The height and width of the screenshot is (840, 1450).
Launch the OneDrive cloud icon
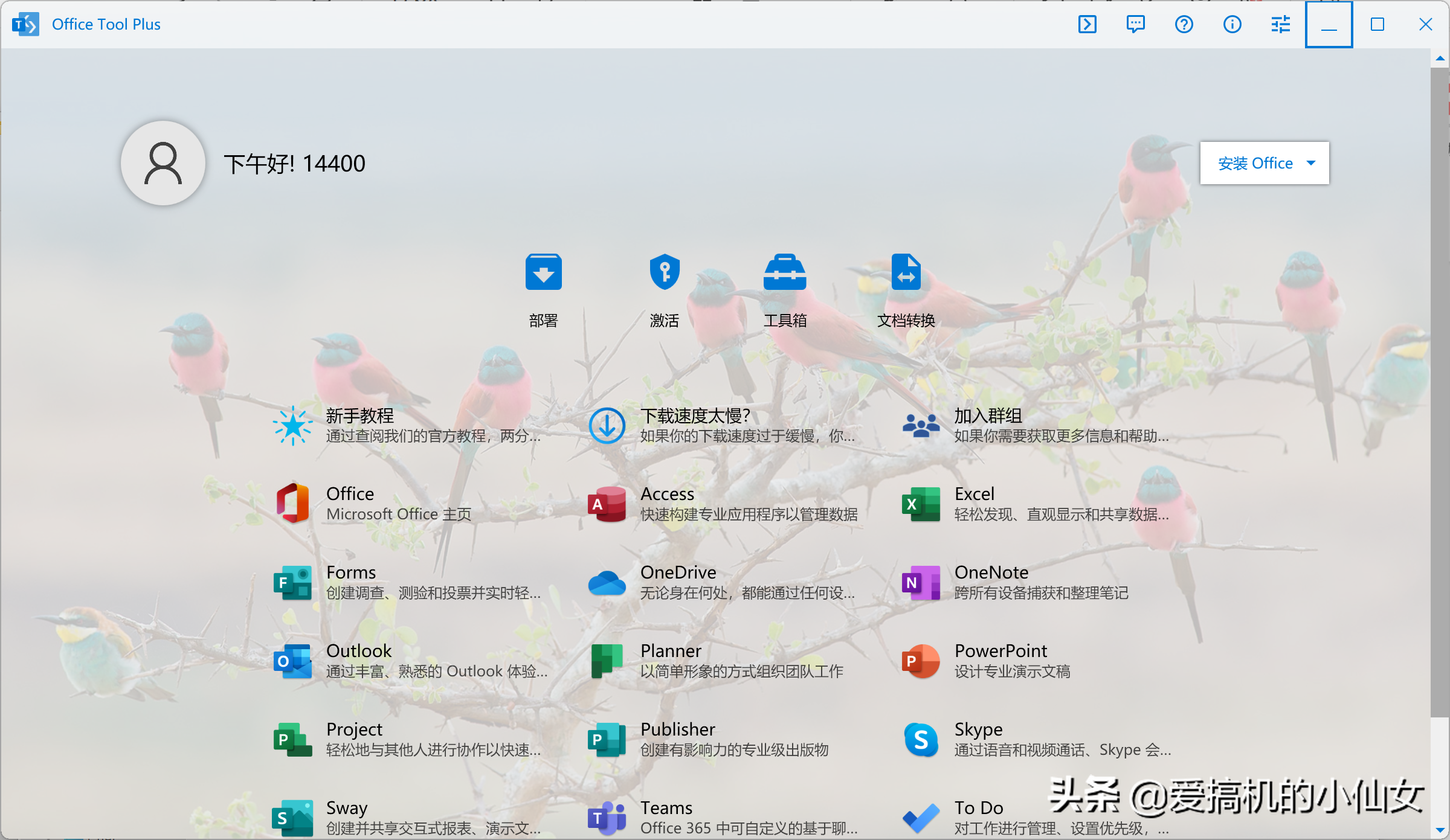pyautogui.click(x=607, y=582)
